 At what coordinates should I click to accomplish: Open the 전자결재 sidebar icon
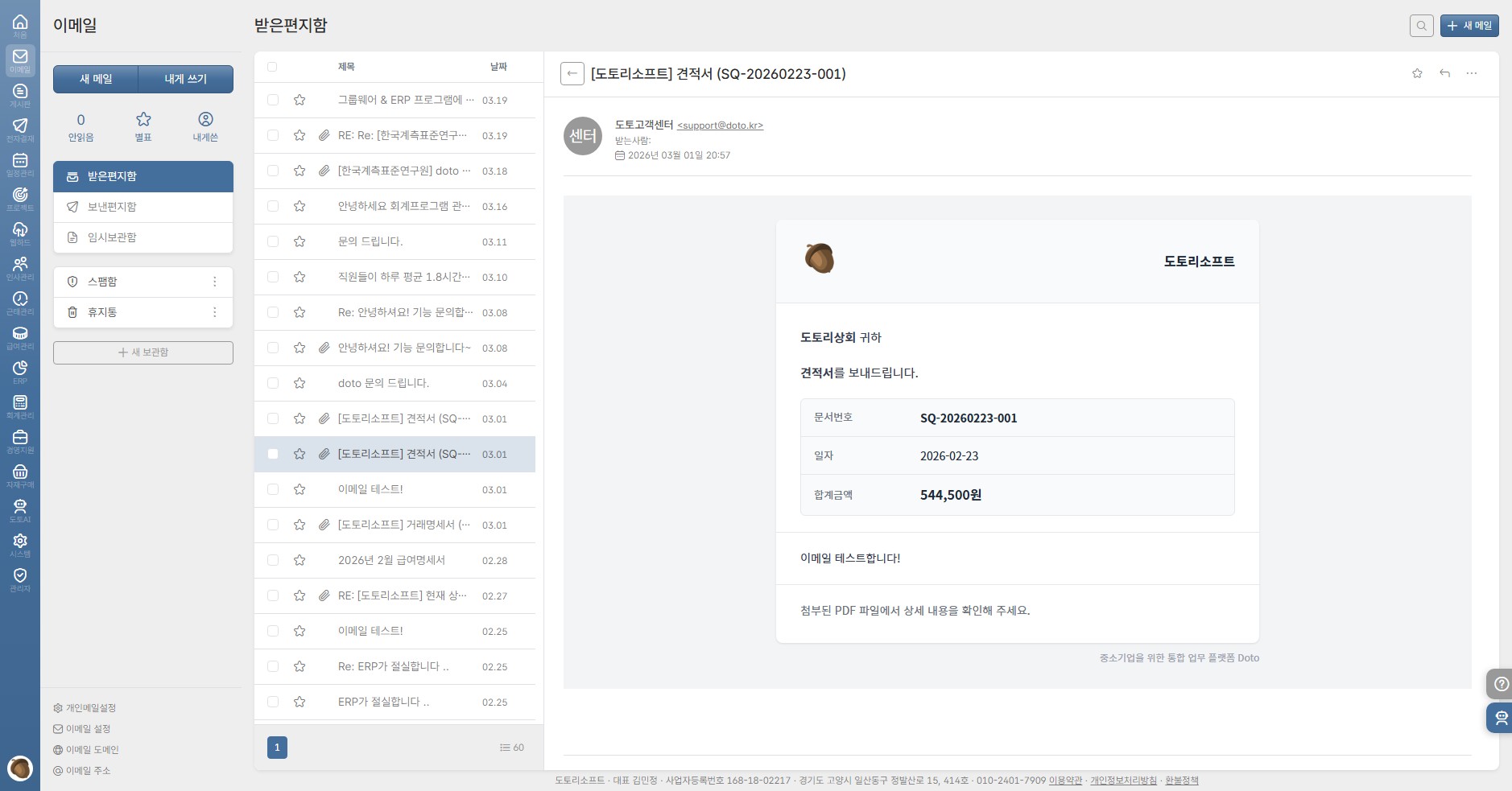(x=20, y=127)
